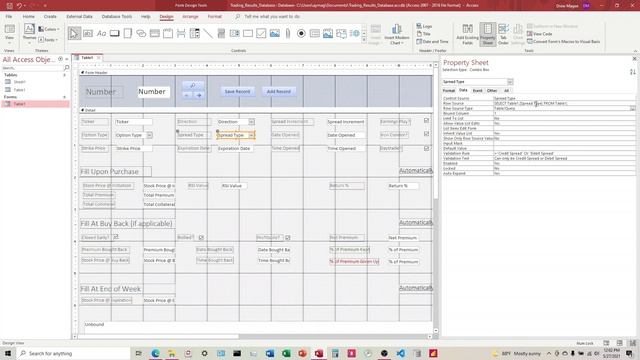This screenshot has height=360, width=640.
Task: Open the Spread Type combo box arrow
Action: click(x=251, y=135)
